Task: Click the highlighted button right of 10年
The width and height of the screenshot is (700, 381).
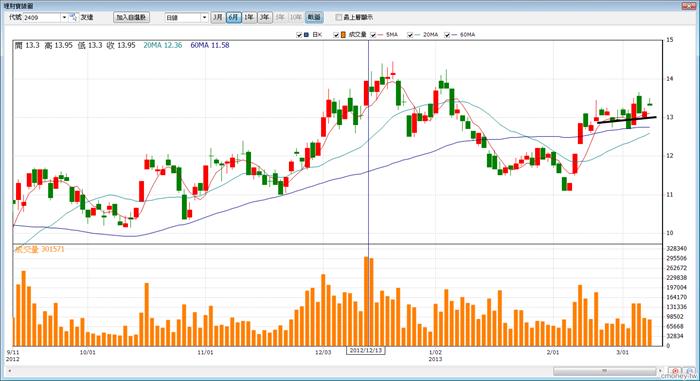Action: [x=314, y=17]
